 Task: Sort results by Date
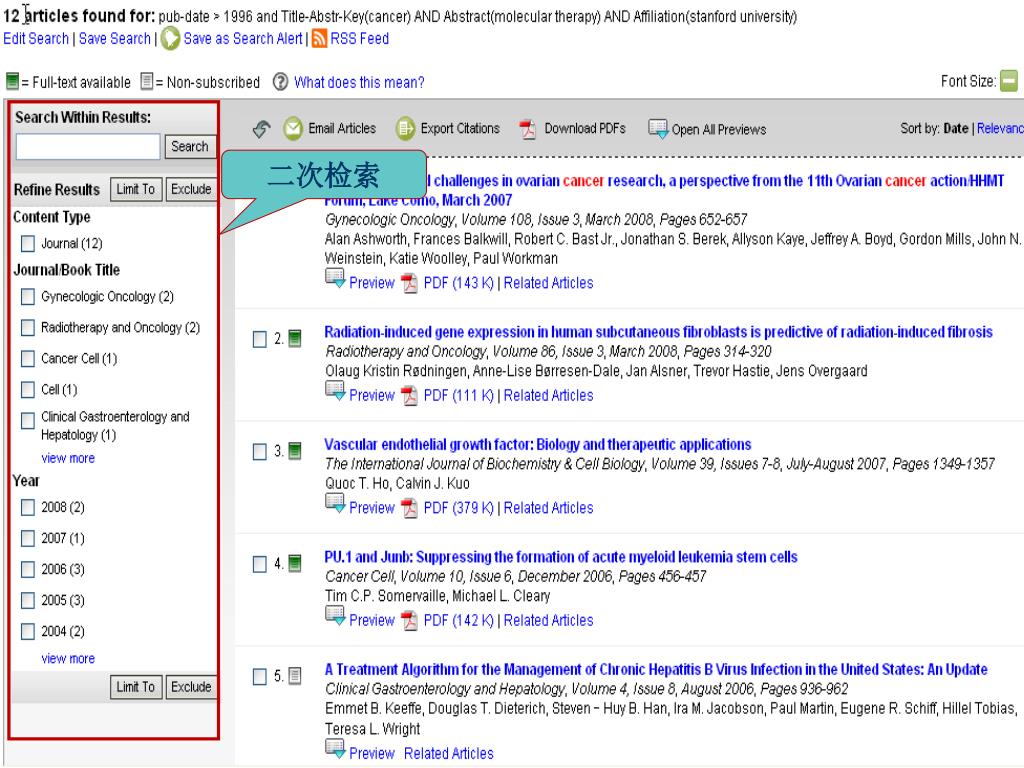pyautogui.click(x=957, y=129)
